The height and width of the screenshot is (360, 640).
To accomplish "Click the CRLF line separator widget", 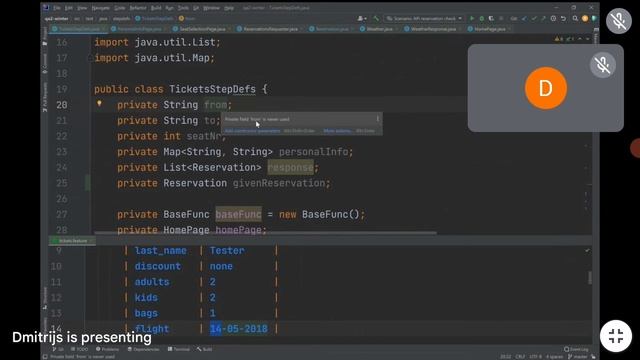I will [520, 357].
